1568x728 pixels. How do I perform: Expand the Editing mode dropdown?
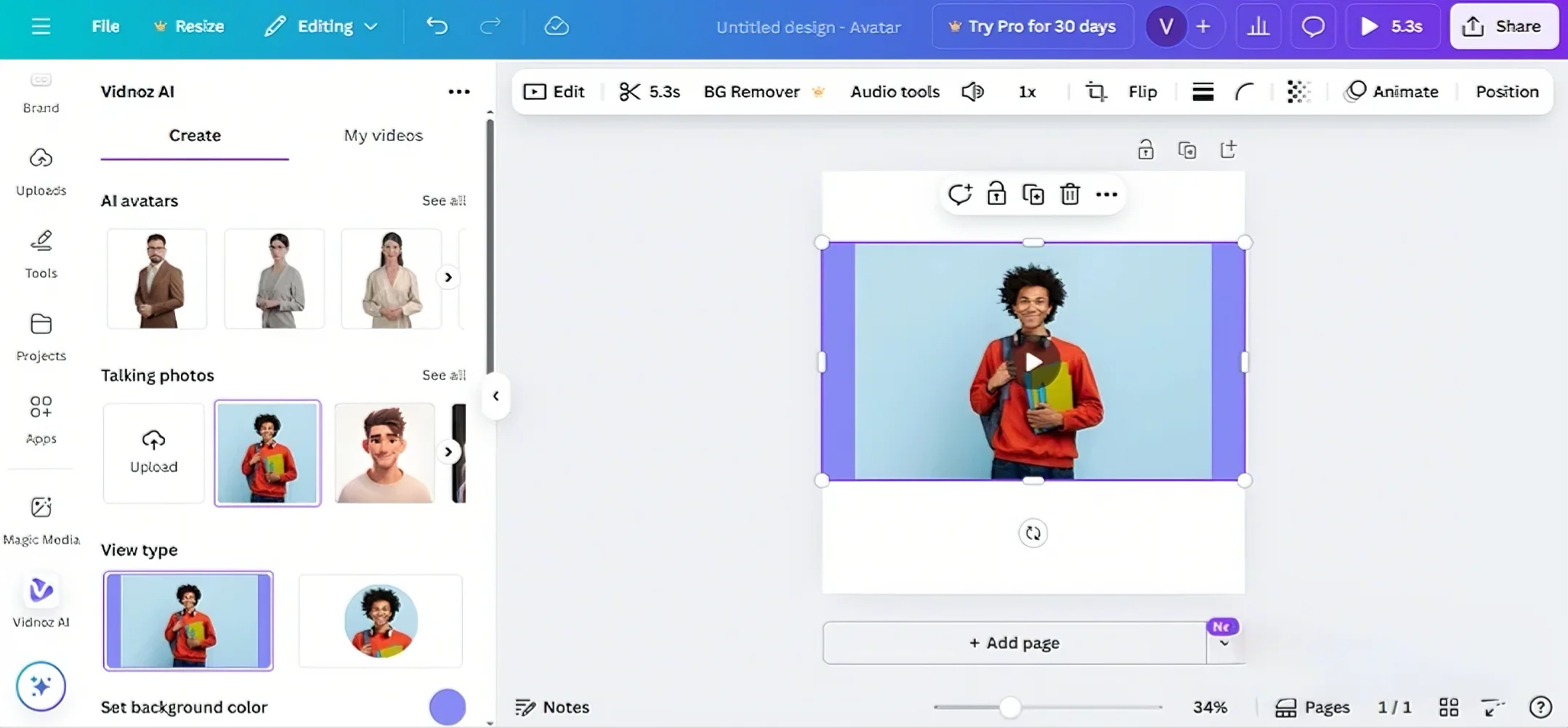click(x=321, y=26)
